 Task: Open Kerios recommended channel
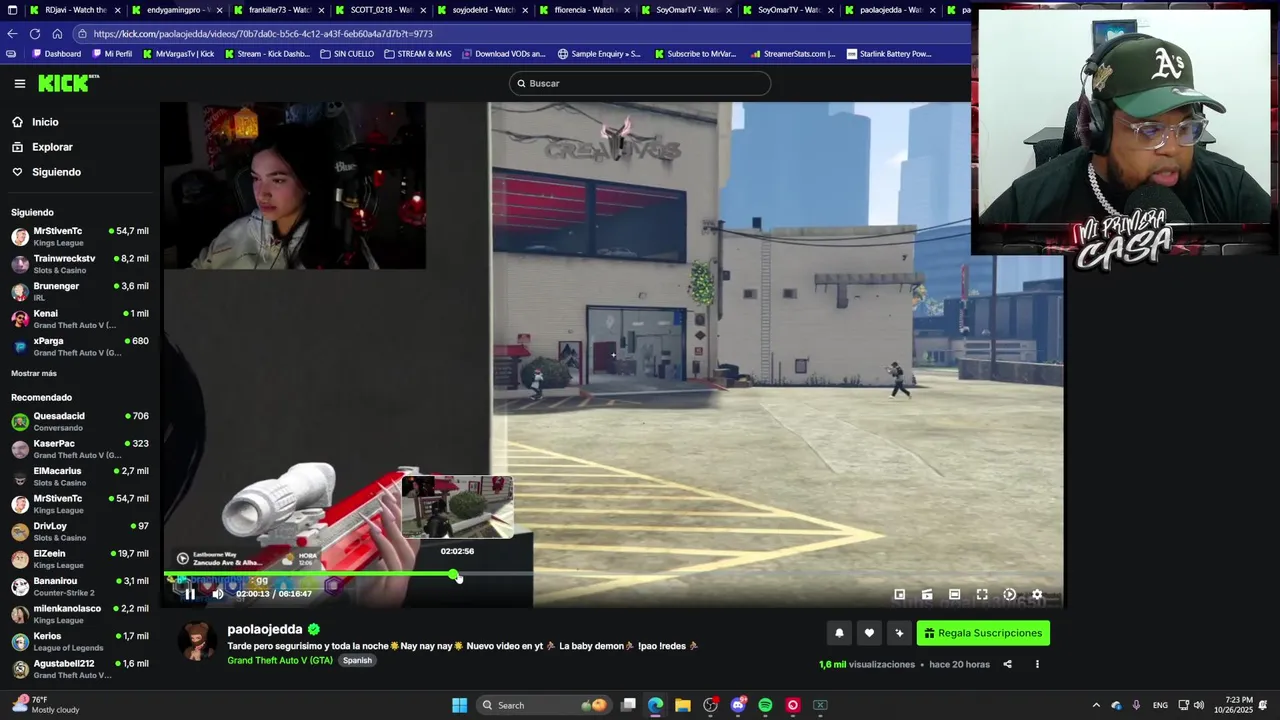80,641
